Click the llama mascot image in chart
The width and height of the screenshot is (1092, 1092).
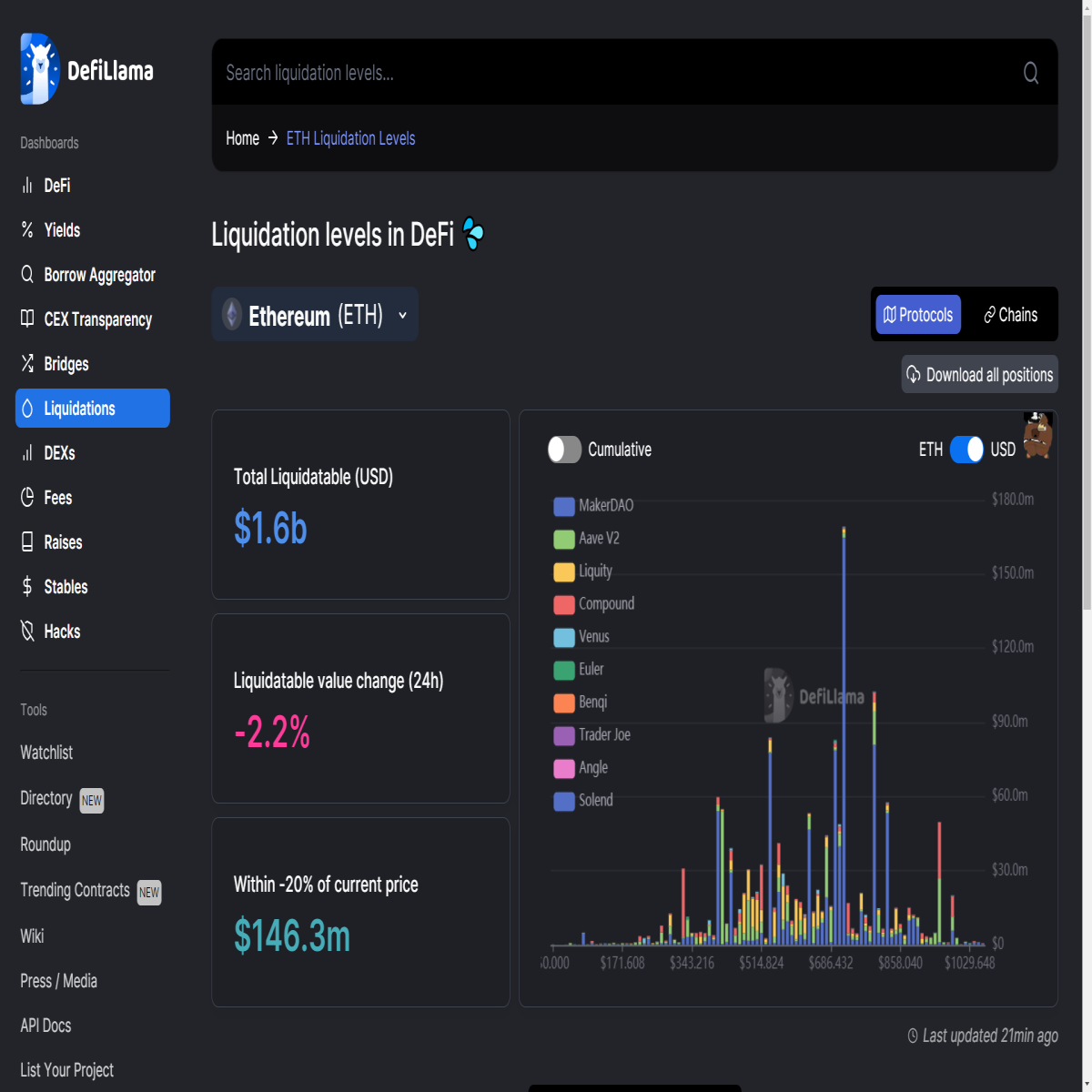1037,434
